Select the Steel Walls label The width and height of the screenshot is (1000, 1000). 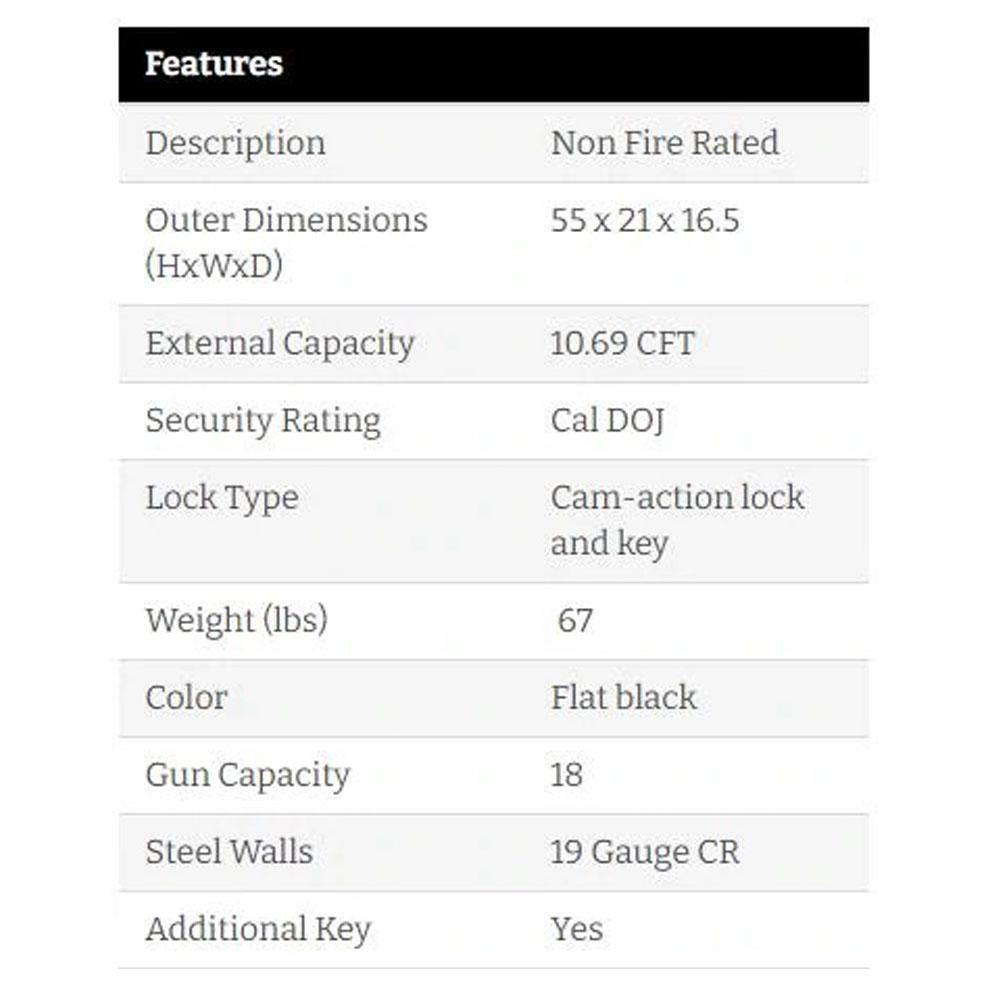coord(229,852)
